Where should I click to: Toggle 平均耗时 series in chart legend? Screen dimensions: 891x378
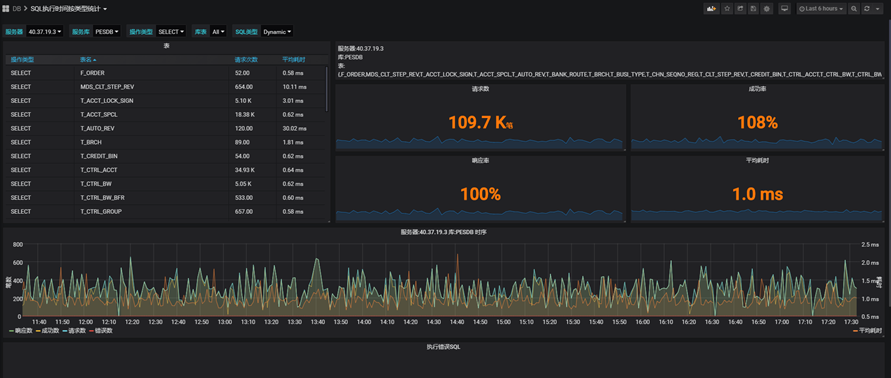click(x=868, y=331)
